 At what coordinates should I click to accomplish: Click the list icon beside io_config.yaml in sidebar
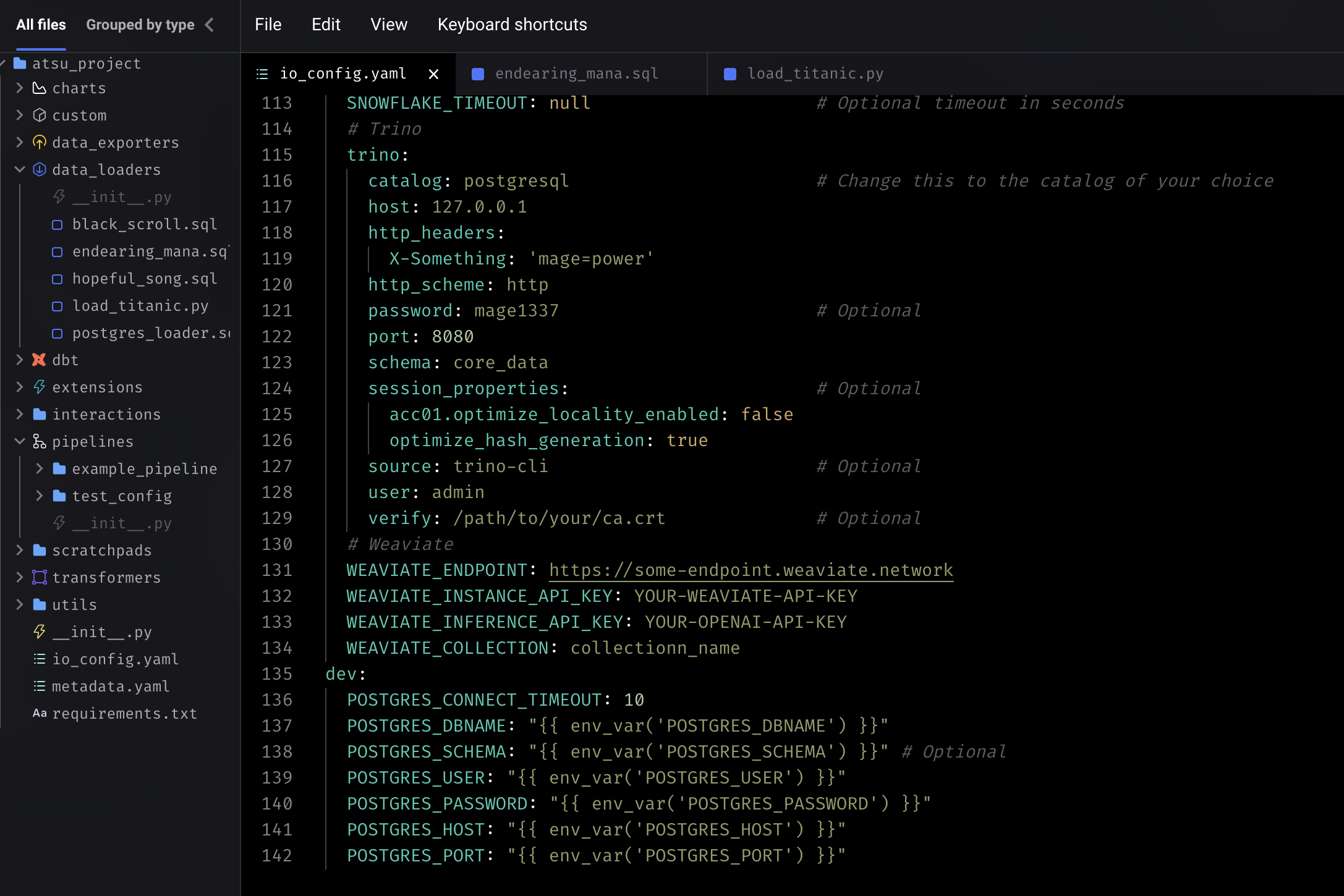point(40,659)
